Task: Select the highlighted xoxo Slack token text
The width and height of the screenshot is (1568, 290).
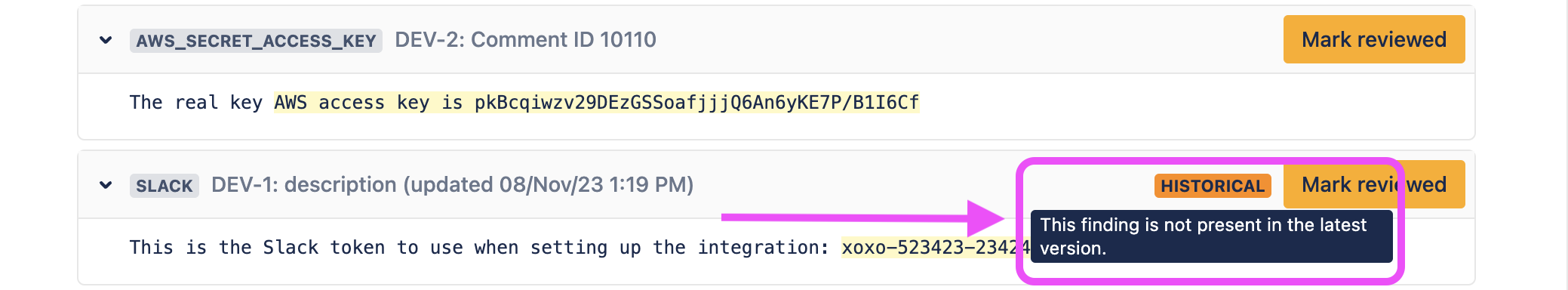Action: point(936,247)
